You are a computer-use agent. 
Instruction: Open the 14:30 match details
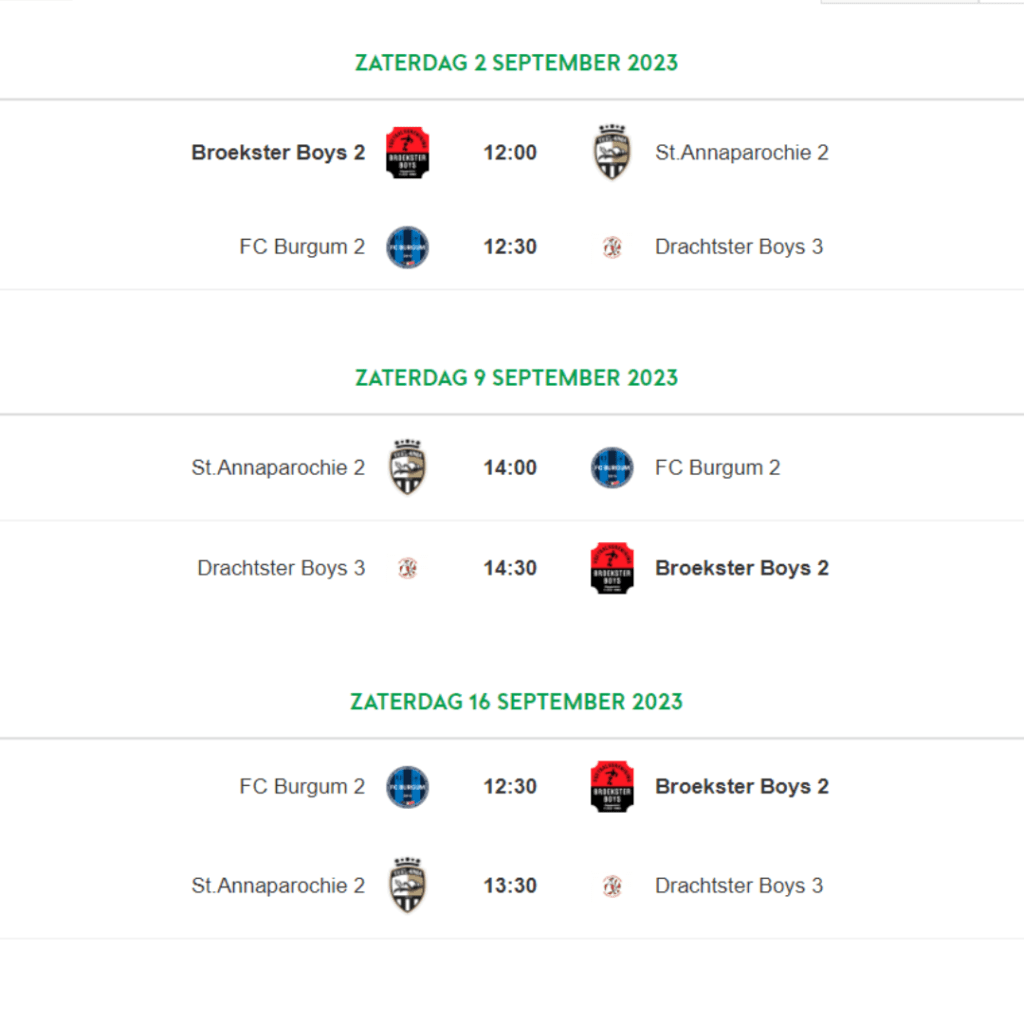click(510, 568)
